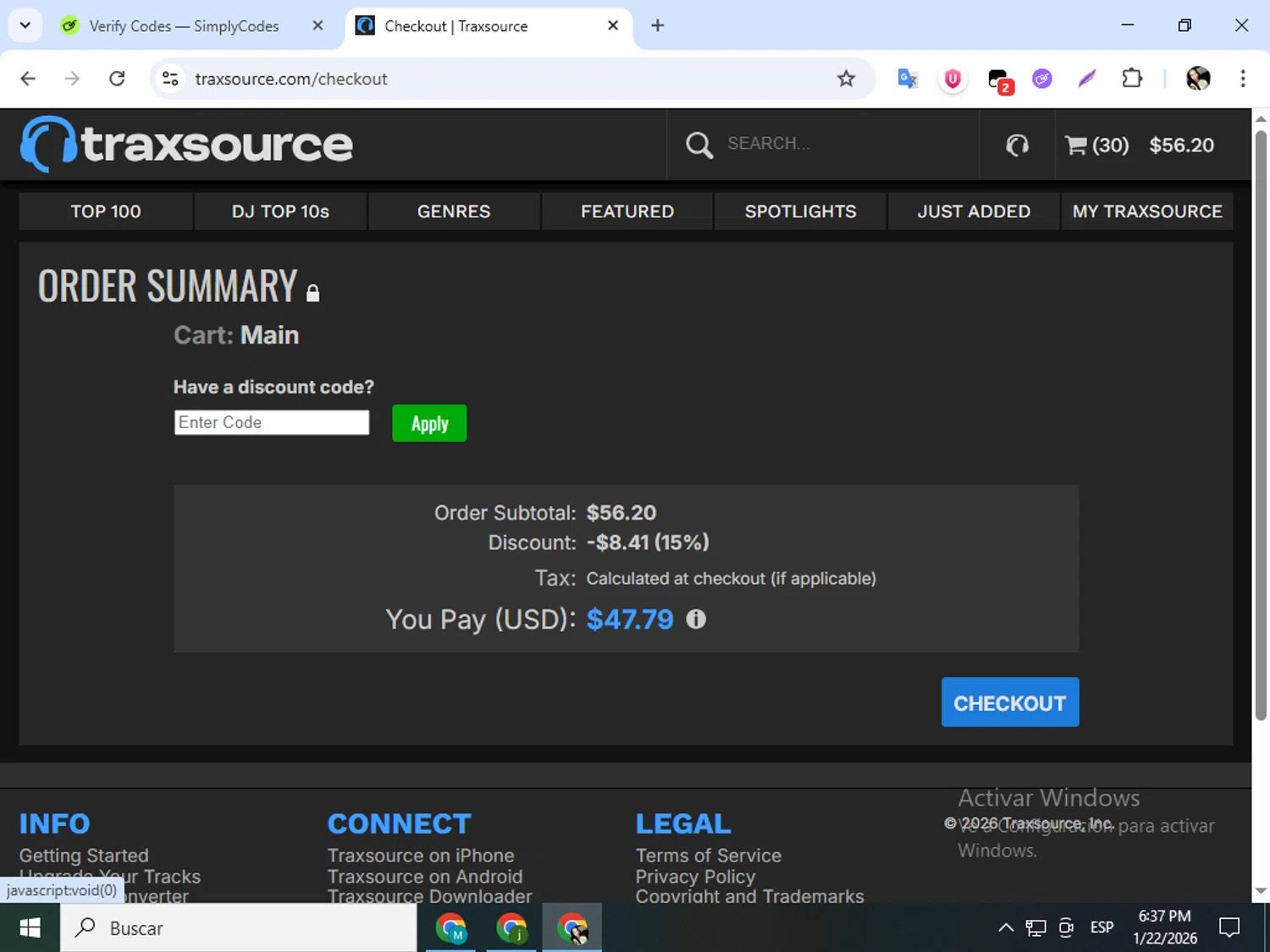Open Privacy Policy link
Screen dimensions: 1270x952
(x=695, y=877)
